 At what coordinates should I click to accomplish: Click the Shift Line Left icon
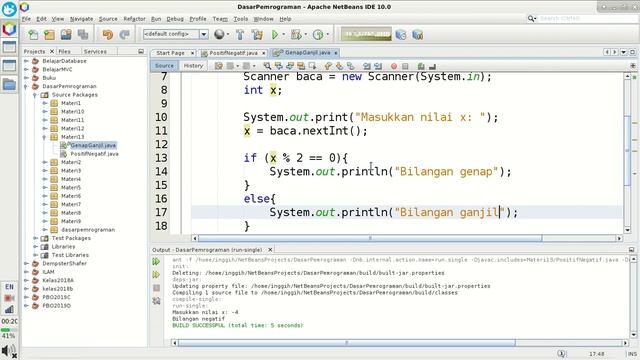367,66
